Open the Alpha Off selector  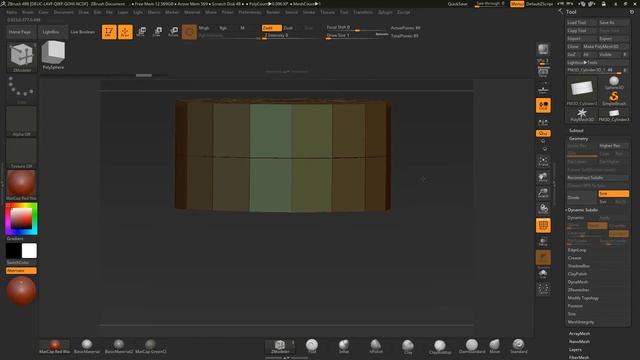[22, 122]
